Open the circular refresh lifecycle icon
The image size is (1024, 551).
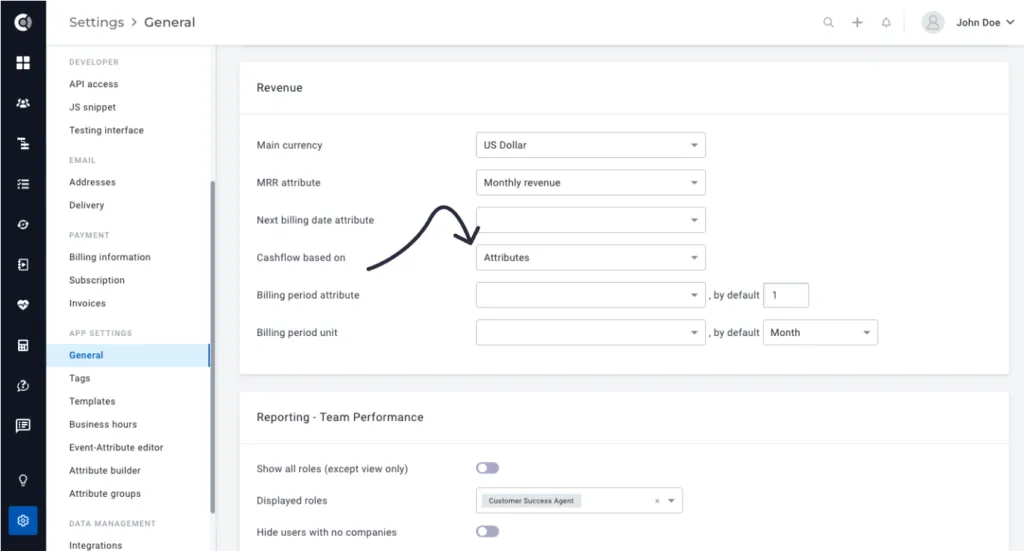23,225
